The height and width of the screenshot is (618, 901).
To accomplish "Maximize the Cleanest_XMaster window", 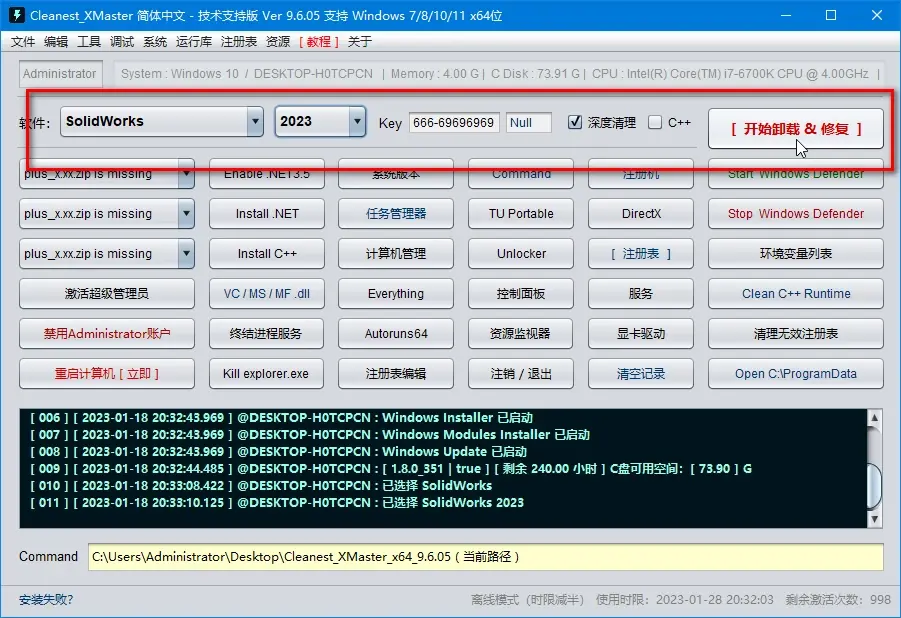I will [x=831, y=15].
